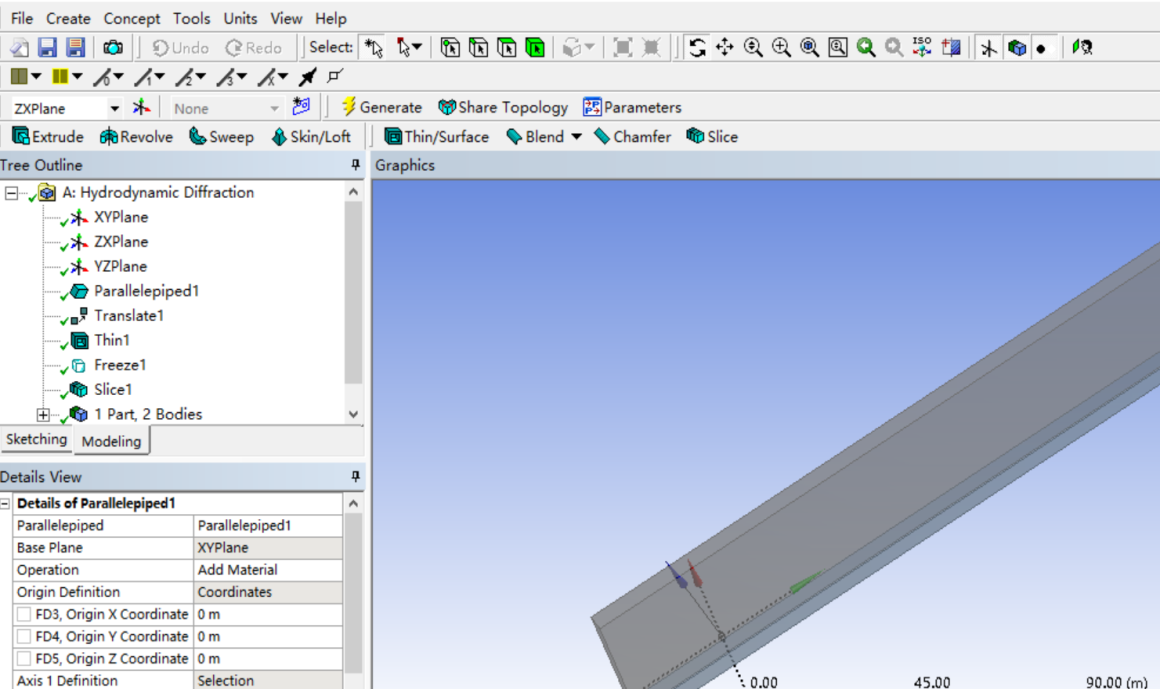Click the New Sketch icon
This screenshot has height=689, width=1160.
[x=301, y=107]
